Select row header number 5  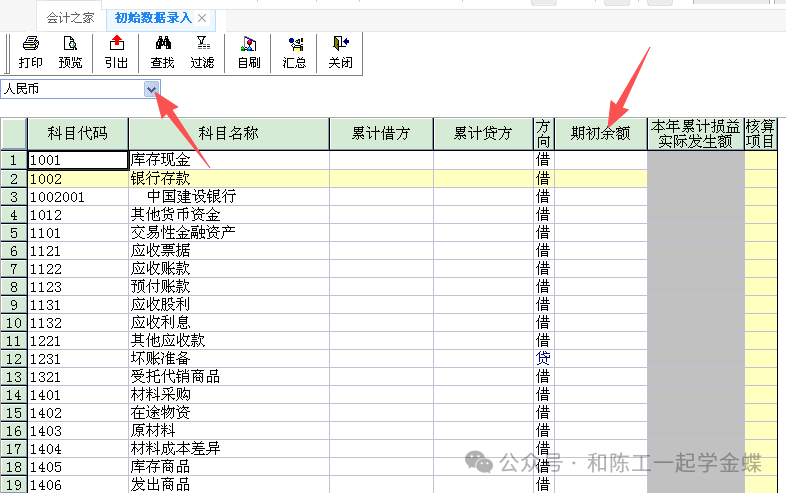[13, 233]
